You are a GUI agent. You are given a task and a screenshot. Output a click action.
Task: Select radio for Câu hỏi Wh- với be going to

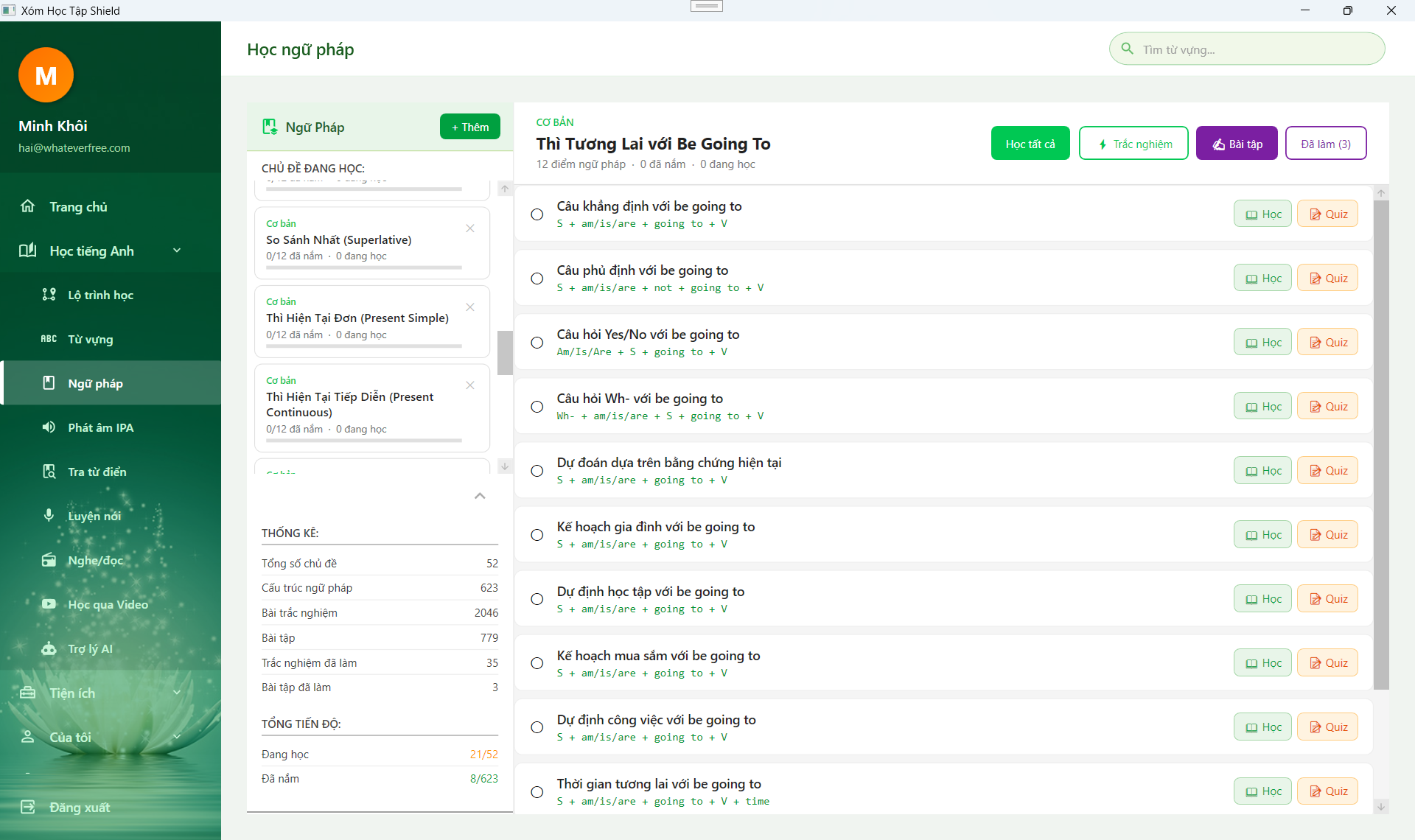tap(537, 407)
